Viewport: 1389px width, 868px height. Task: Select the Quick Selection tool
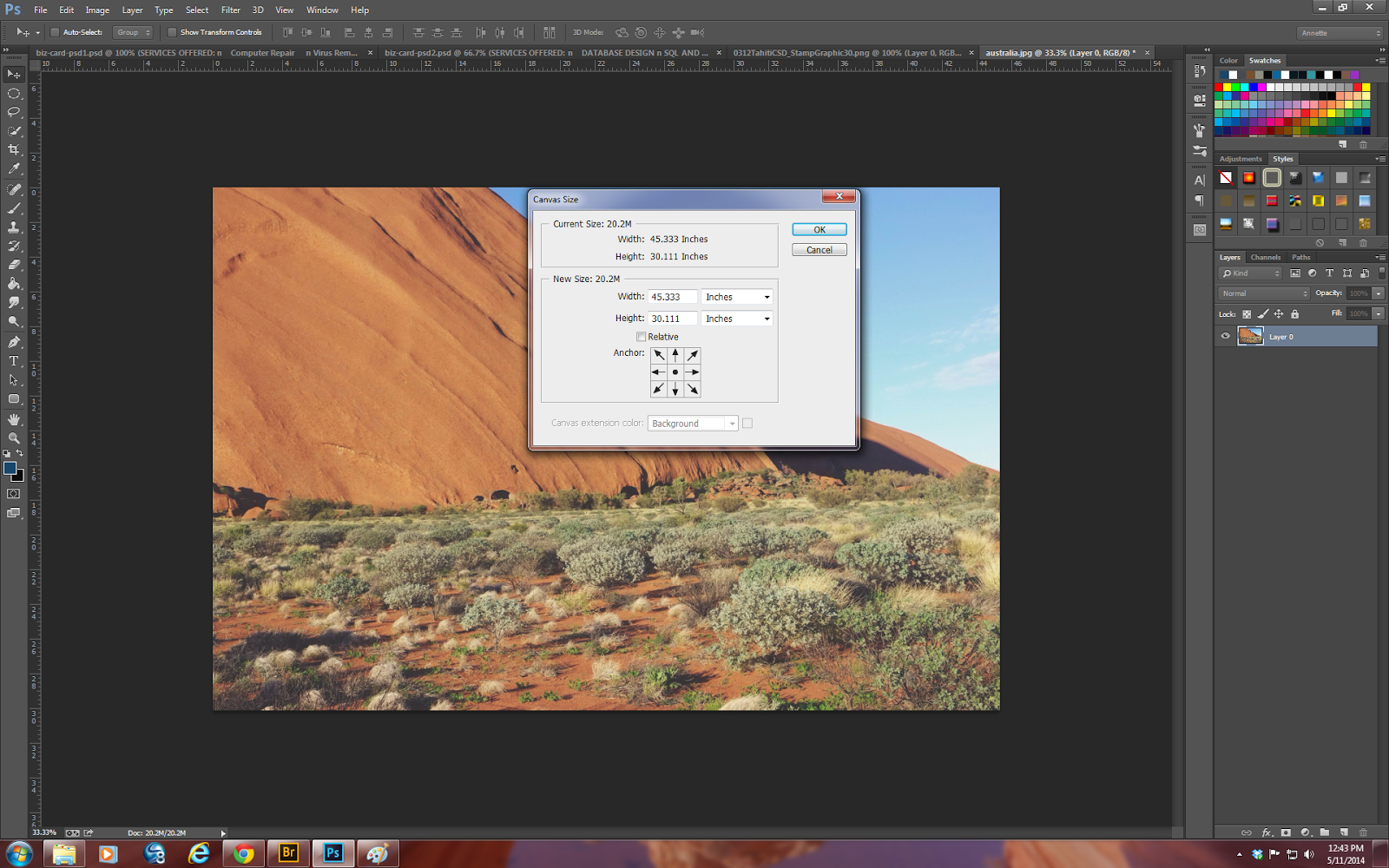14,131
